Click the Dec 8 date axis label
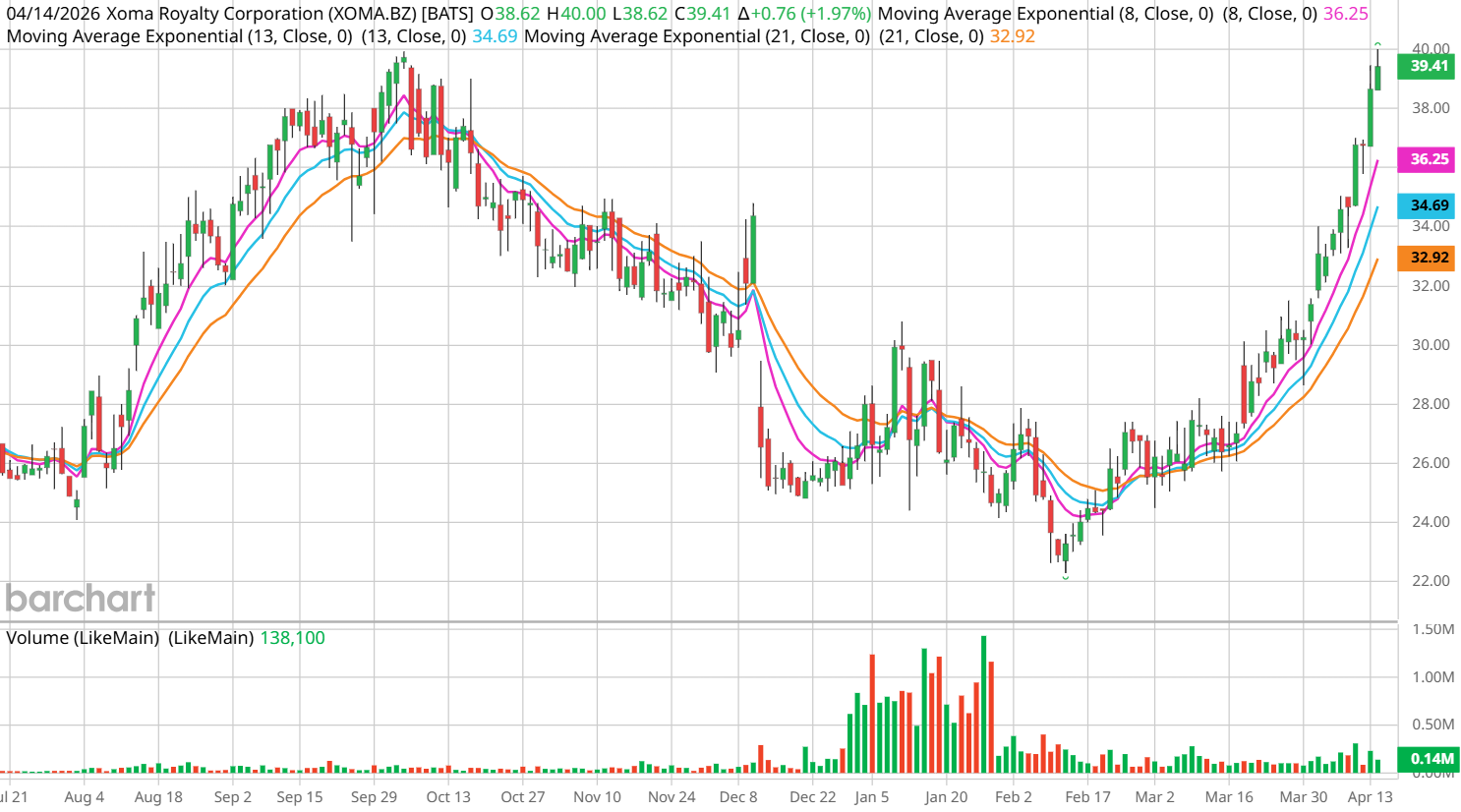Image resolution: width=1461 pixels, height=812 pixels. click(x=738, y=797)
